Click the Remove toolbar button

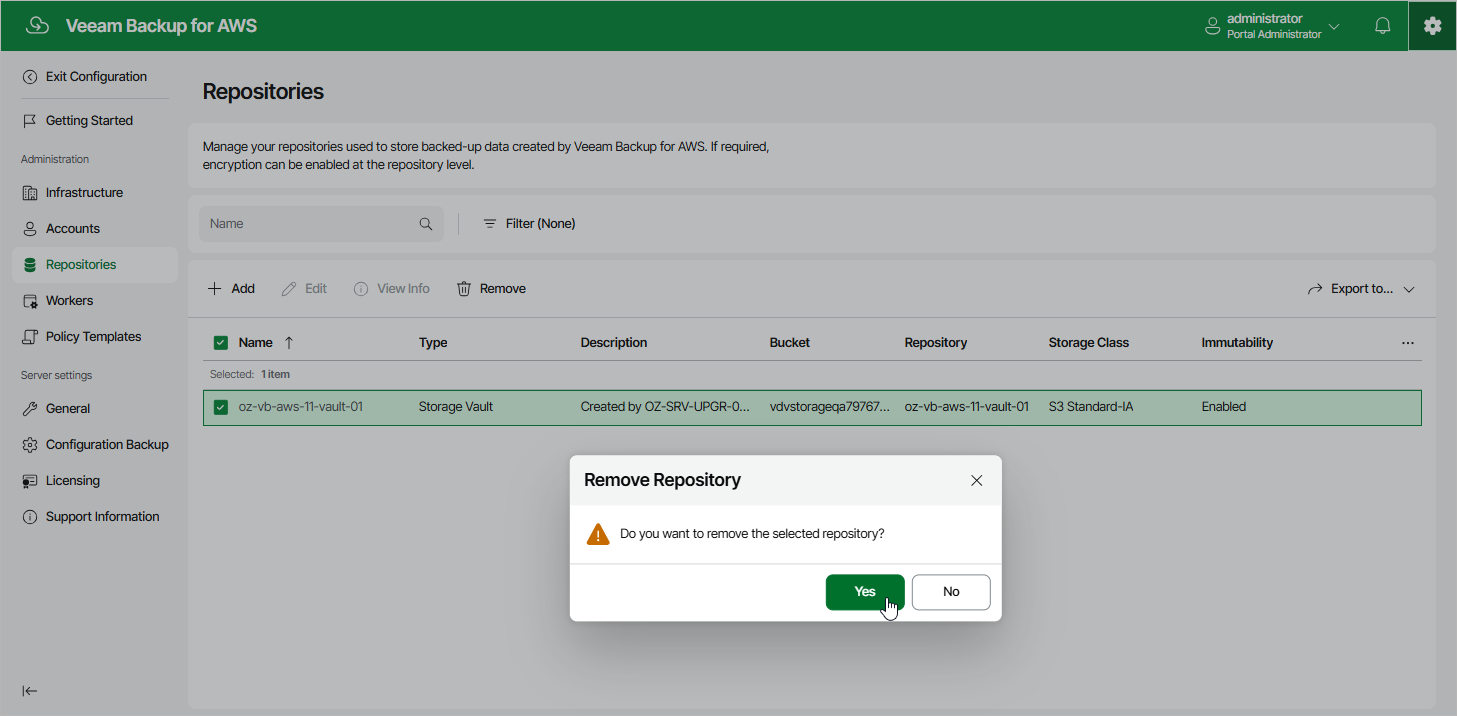[491, 289]
